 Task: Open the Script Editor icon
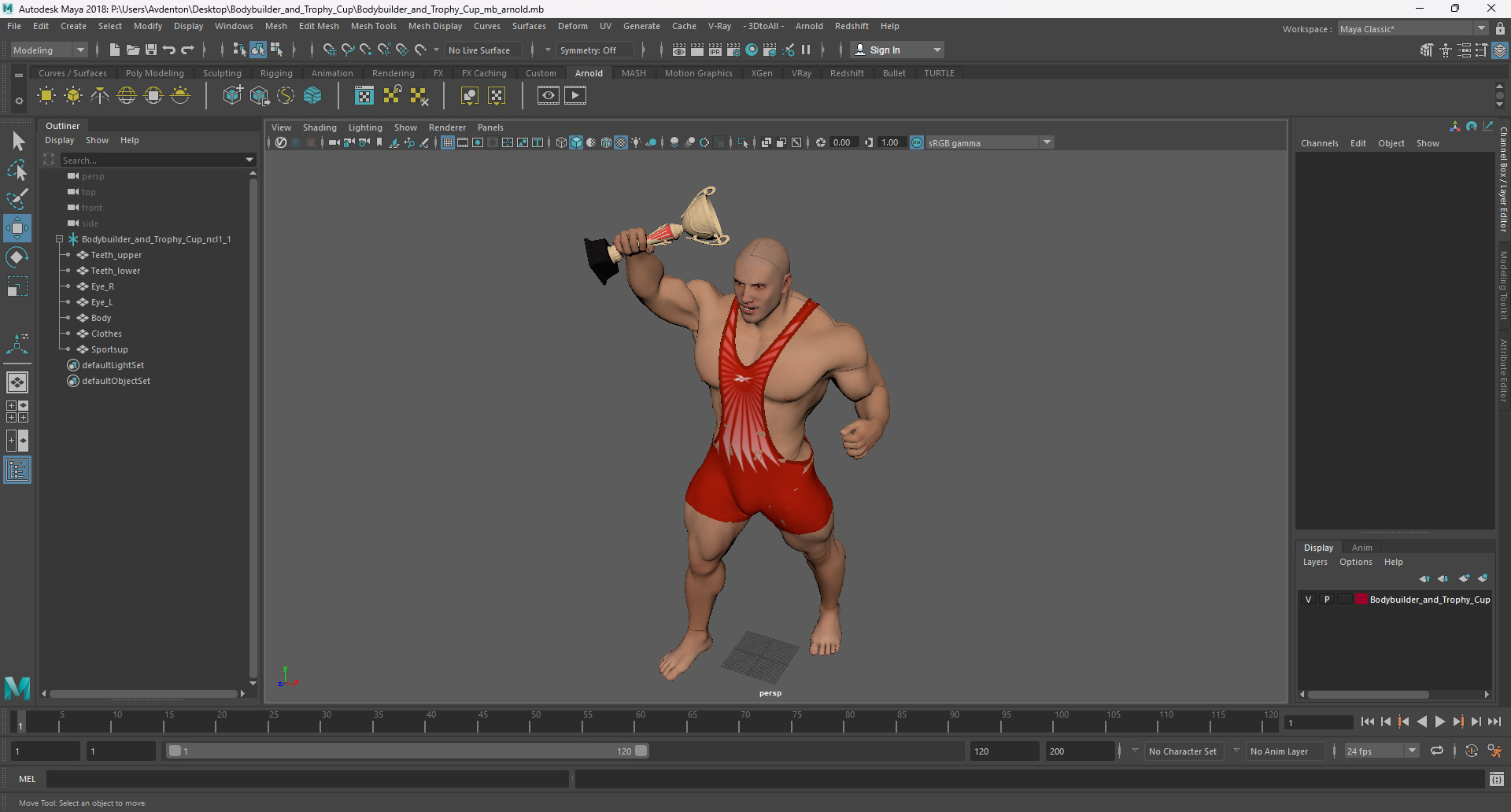1497,779
